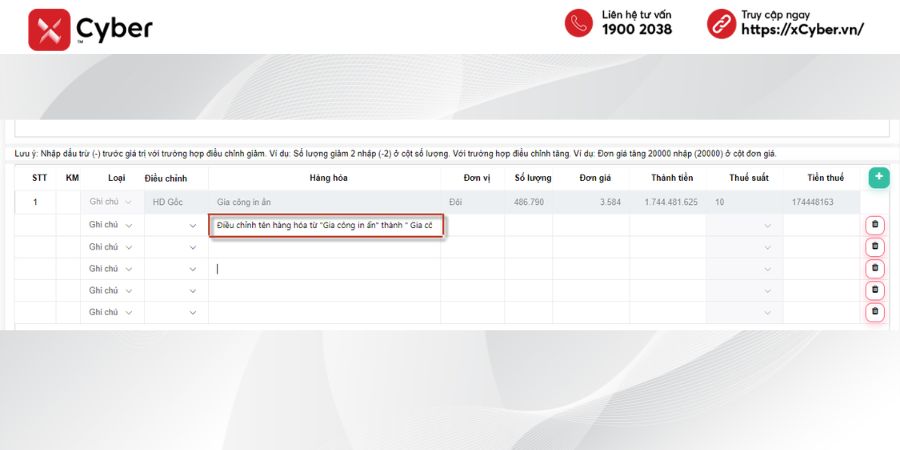Click quantity value 486.790
This screenshot has height=450, width=900.
529,202
